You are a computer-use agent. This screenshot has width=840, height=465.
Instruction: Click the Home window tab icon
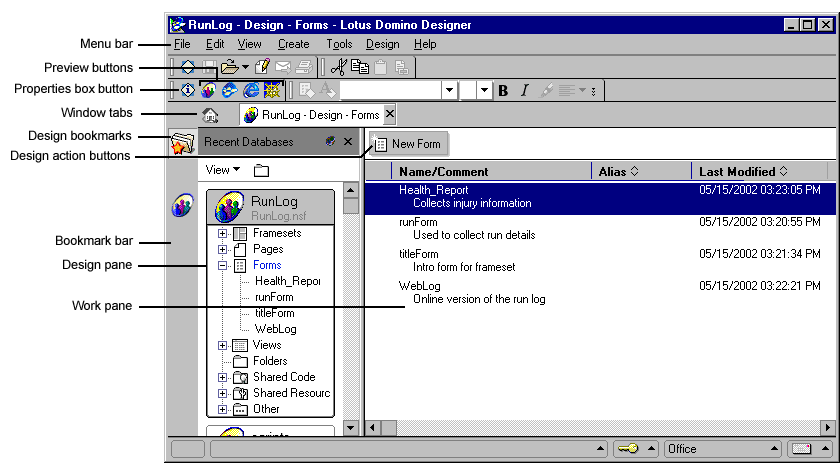point(210,115)
